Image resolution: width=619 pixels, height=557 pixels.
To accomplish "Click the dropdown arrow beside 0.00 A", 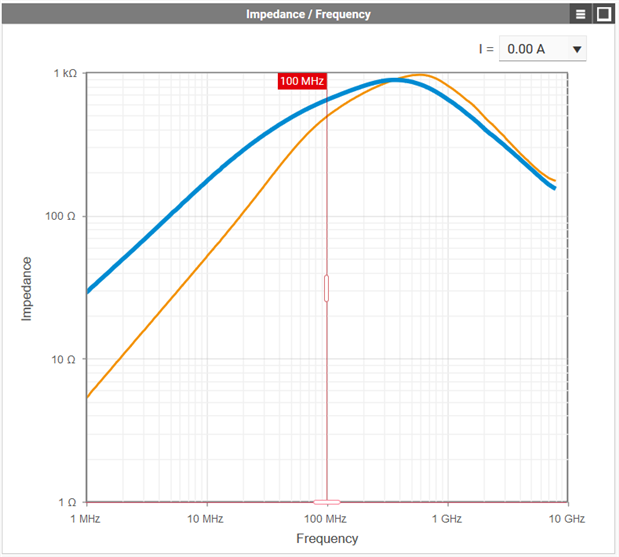I will 577,49.
